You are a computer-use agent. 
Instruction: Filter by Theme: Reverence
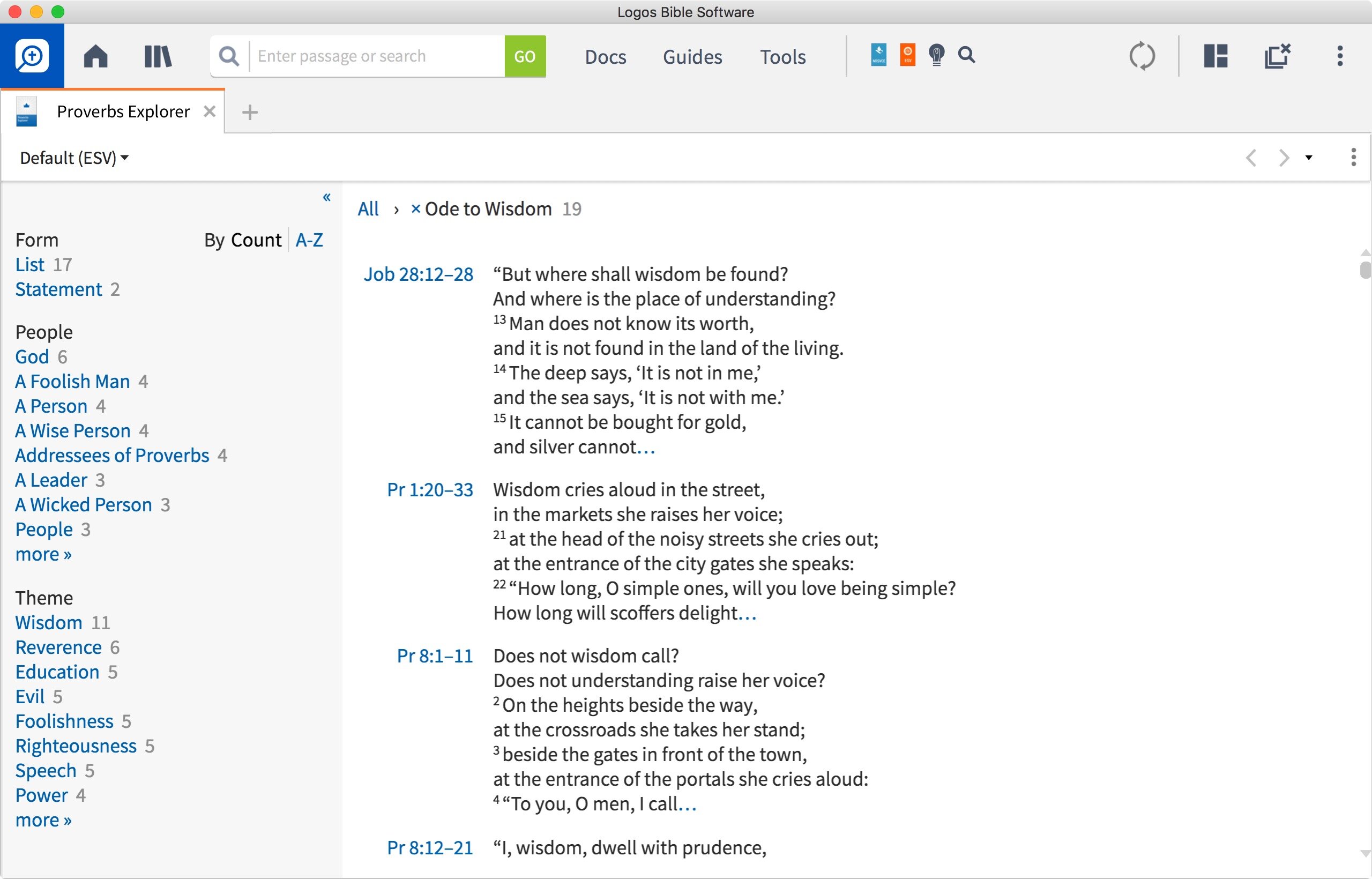coord(59,647)
